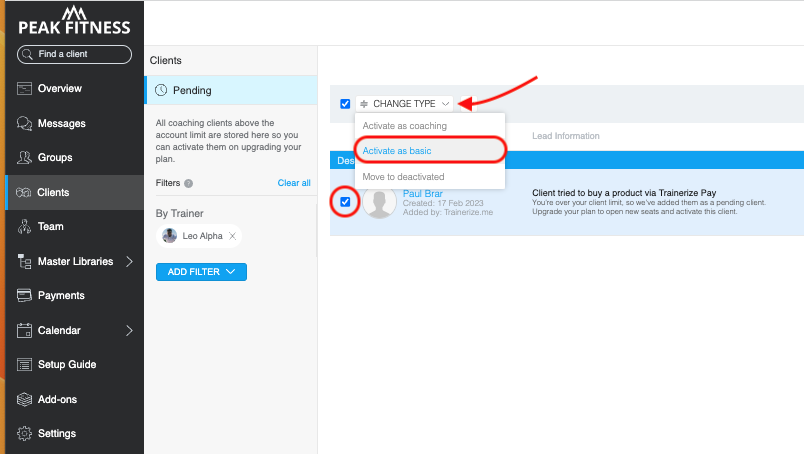Open Payments card icon in sidebar

click(25, 296)
